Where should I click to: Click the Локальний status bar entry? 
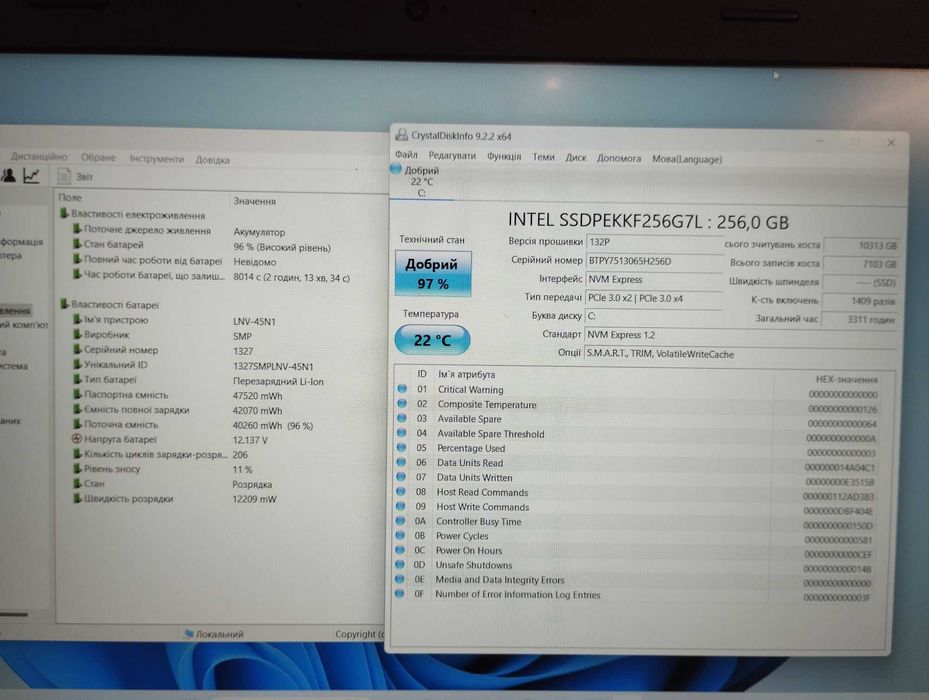(214, 634)
